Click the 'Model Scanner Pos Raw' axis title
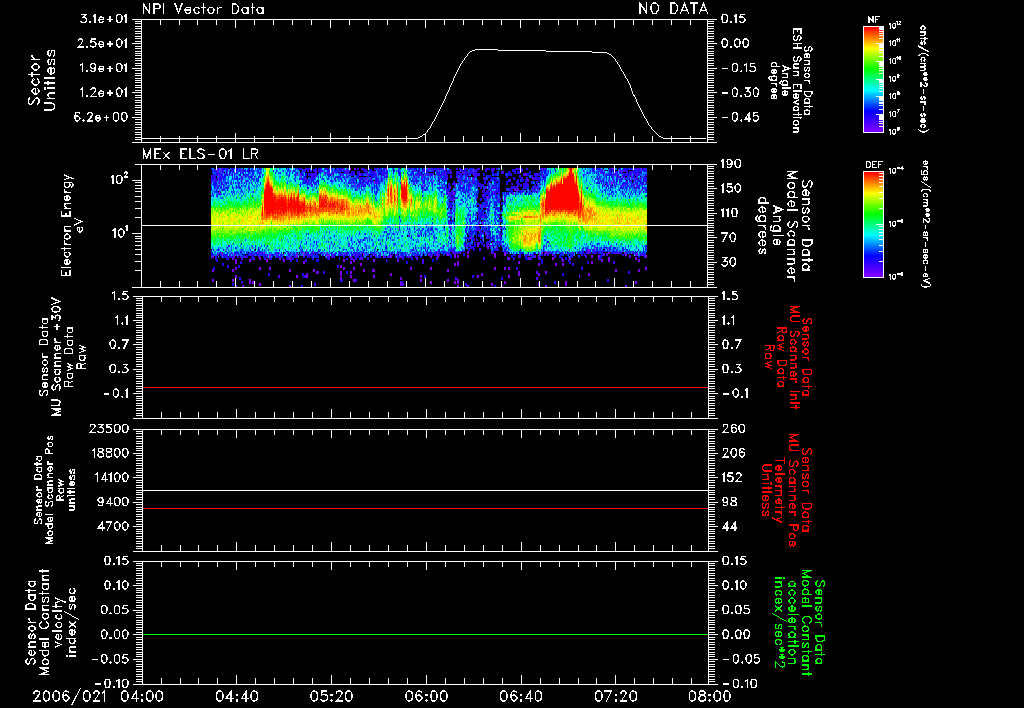Screen dimensions: 1024x708 coord(55,490)
